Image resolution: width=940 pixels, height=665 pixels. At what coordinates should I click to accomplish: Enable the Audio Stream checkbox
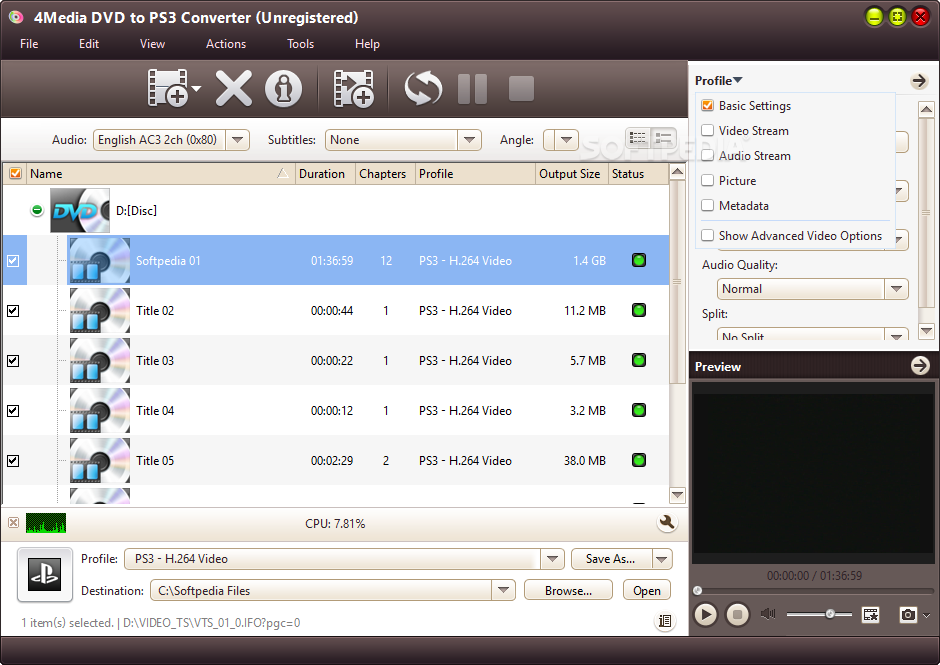tap(707, 155)
